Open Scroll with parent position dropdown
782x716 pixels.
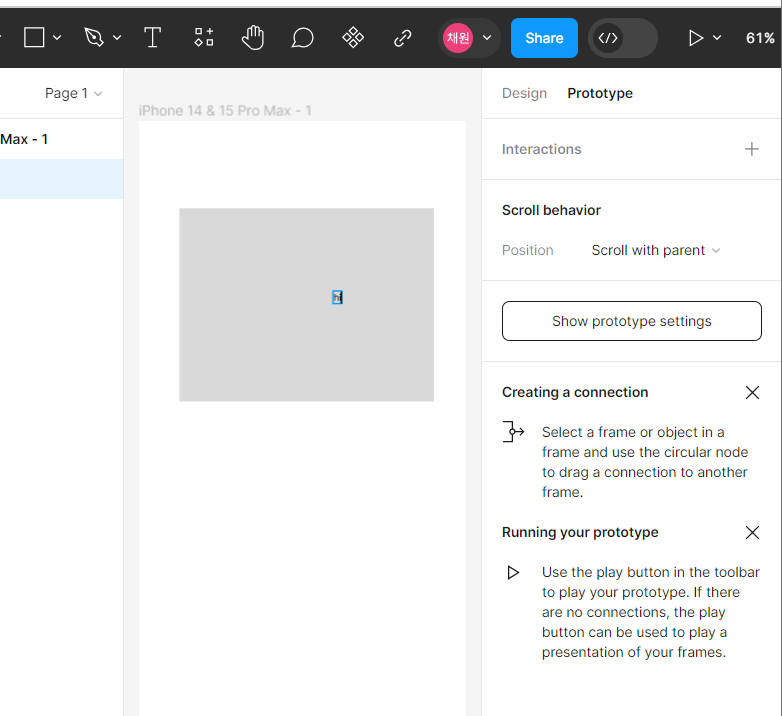coord(655,250)
